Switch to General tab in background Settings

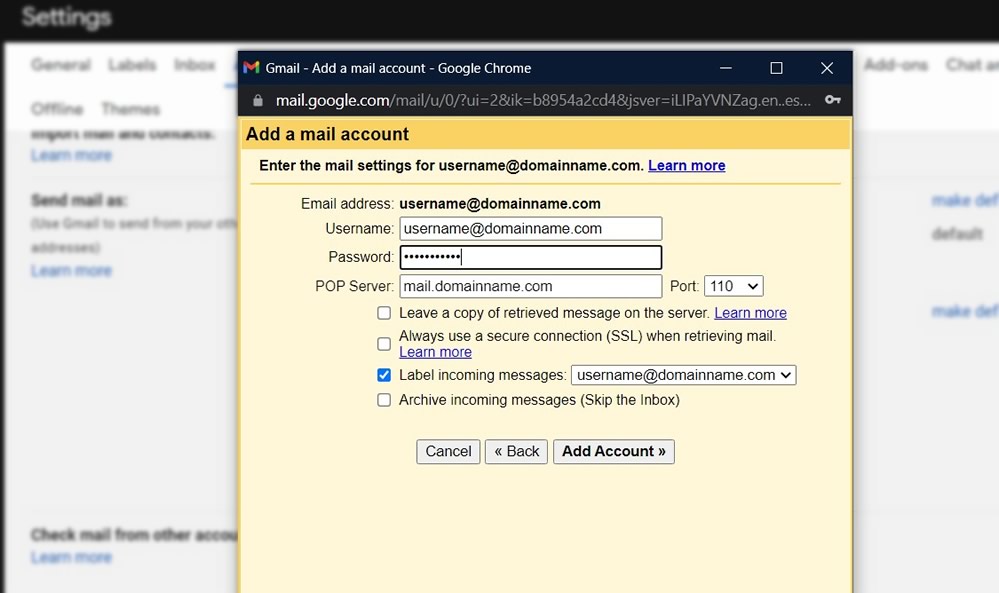(61, 64)
